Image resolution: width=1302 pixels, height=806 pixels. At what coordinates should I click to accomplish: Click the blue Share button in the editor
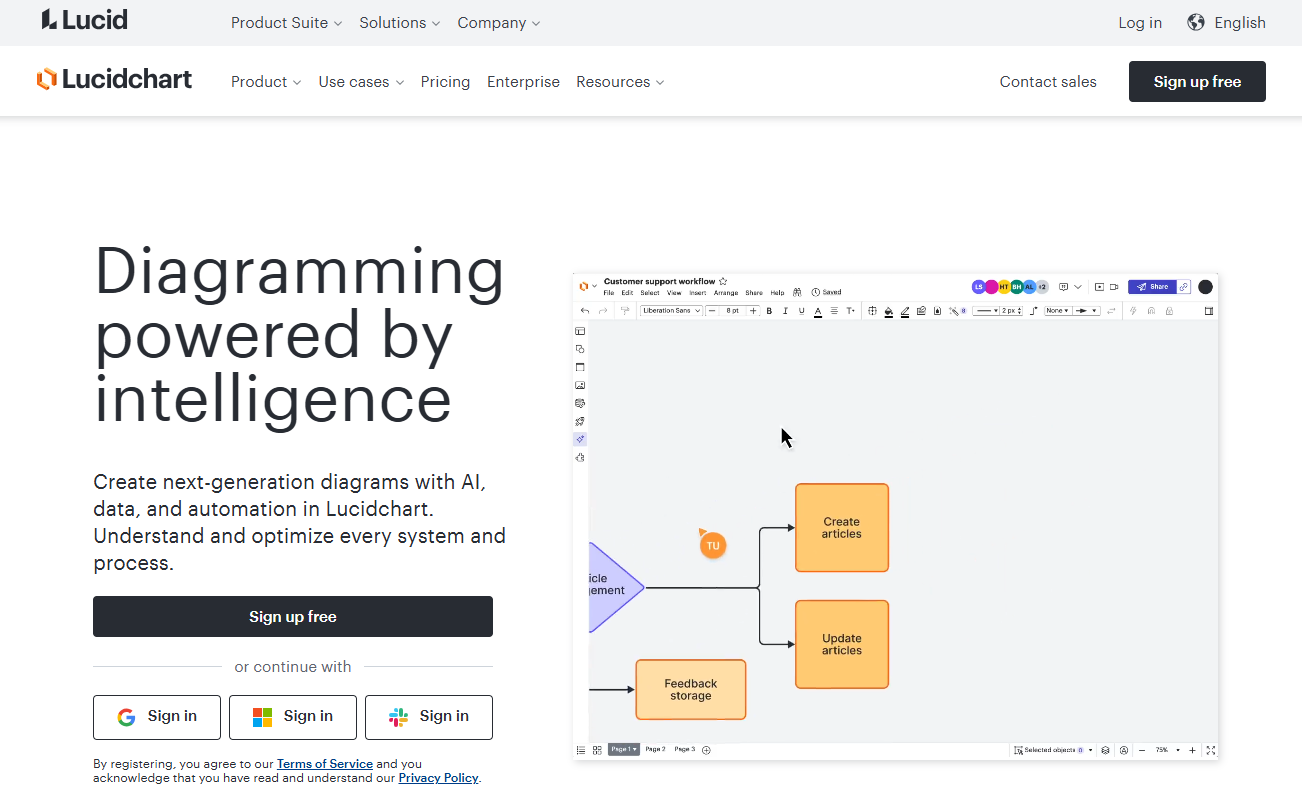tap(1152, 287)
